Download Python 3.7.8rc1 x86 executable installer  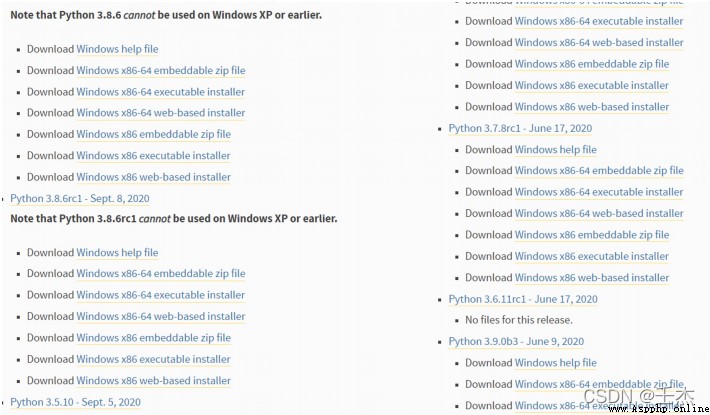(x=592, y=257)
